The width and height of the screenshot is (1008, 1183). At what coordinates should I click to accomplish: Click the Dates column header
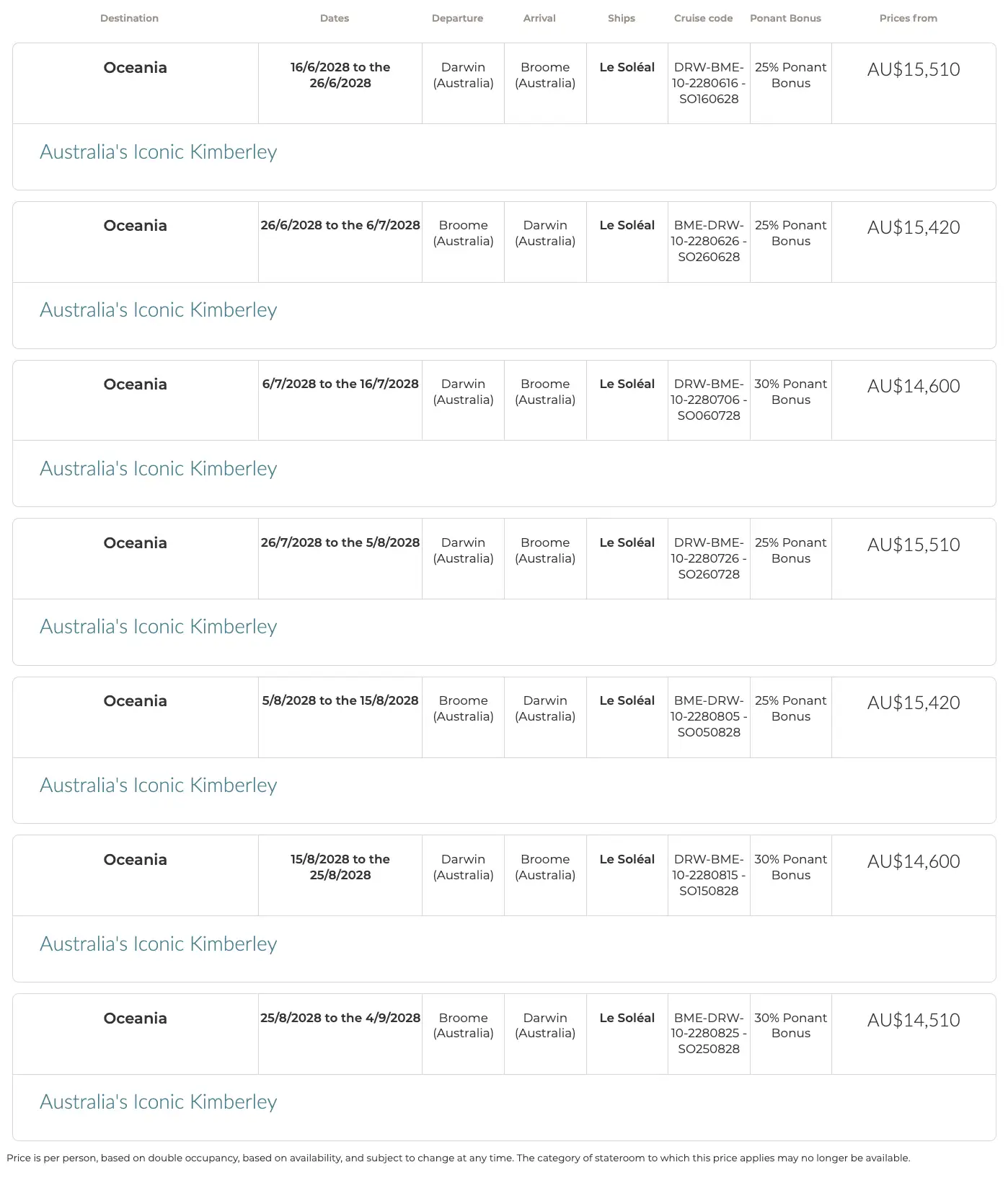pyautogui.click(x=335, y=18)
